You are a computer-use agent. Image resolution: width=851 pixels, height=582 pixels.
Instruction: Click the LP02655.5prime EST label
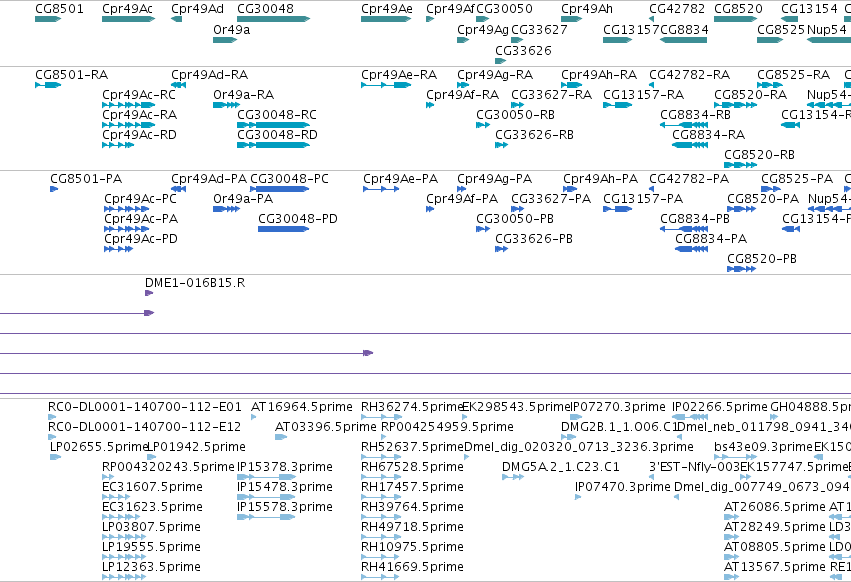point(99,447)
